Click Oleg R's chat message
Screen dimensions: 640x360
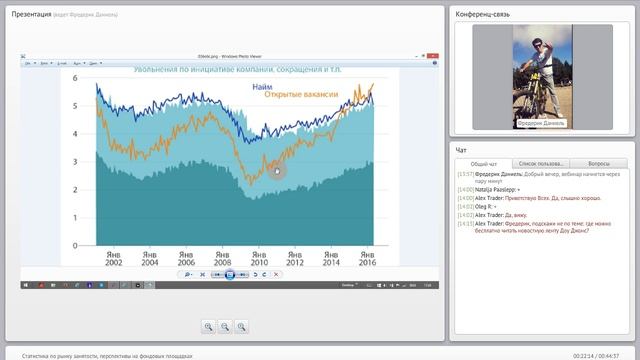[x=477, y=207]
